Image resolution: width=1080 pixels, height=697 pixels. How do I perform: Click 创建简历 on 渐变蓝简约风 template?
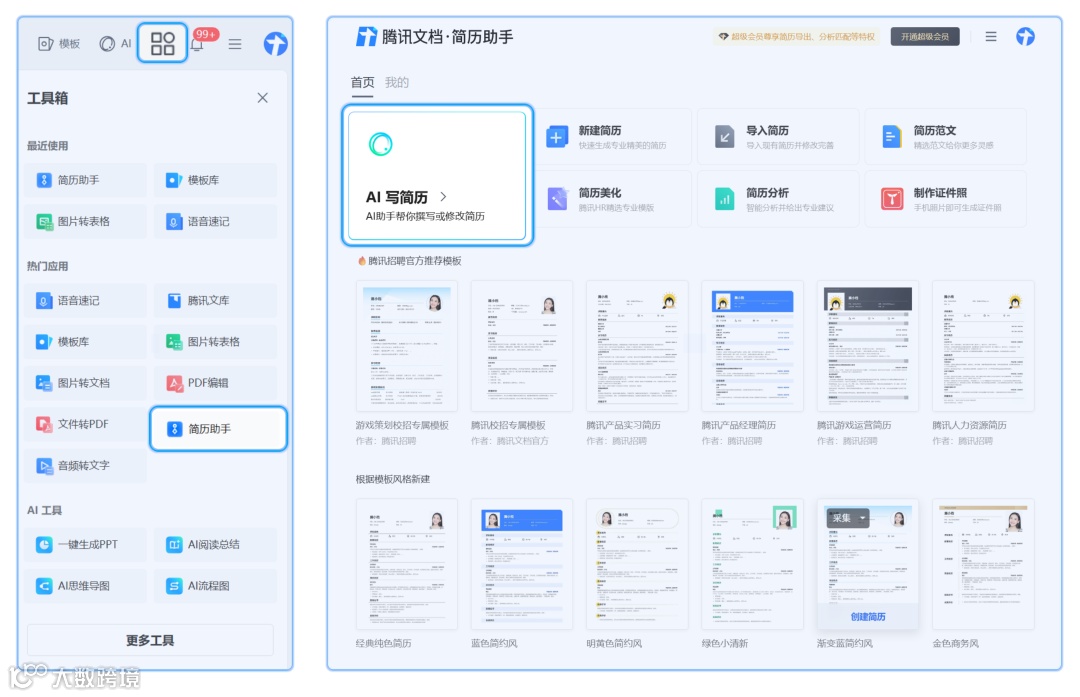(868, 616)
